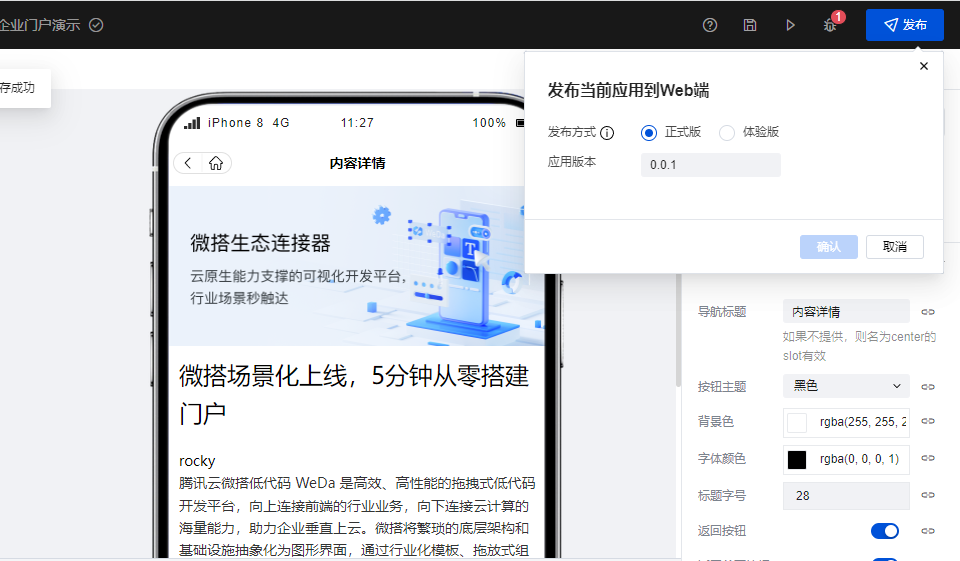Click bind-data link icon for 按钮主题
Screen dimensions: 960x561
(928, 386)
